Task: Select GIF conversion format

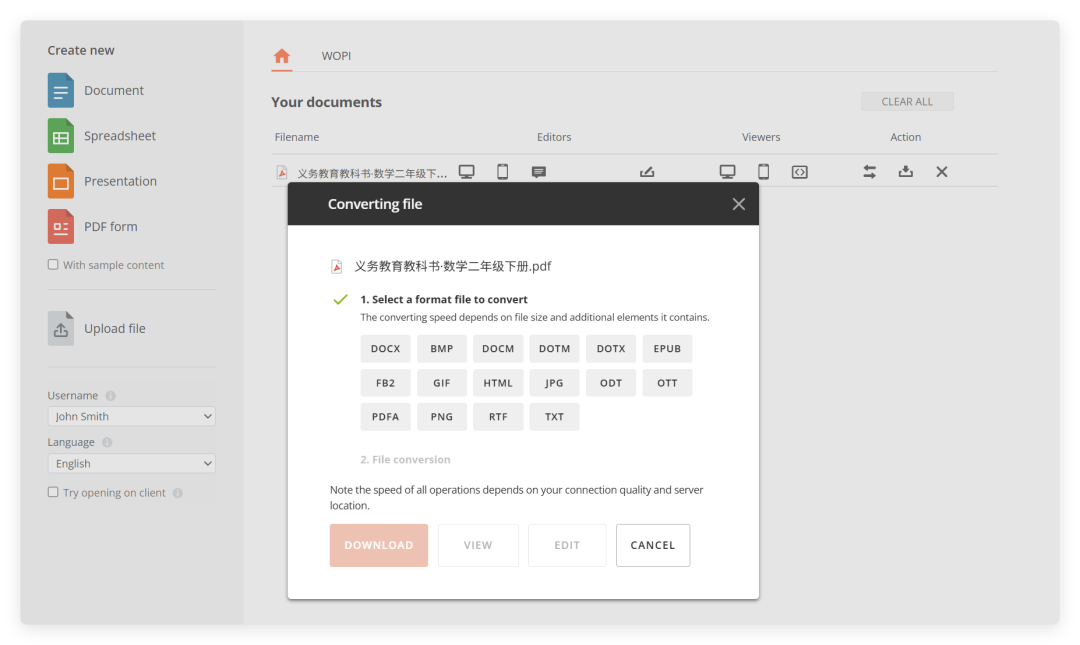Action: click(442, 383)
